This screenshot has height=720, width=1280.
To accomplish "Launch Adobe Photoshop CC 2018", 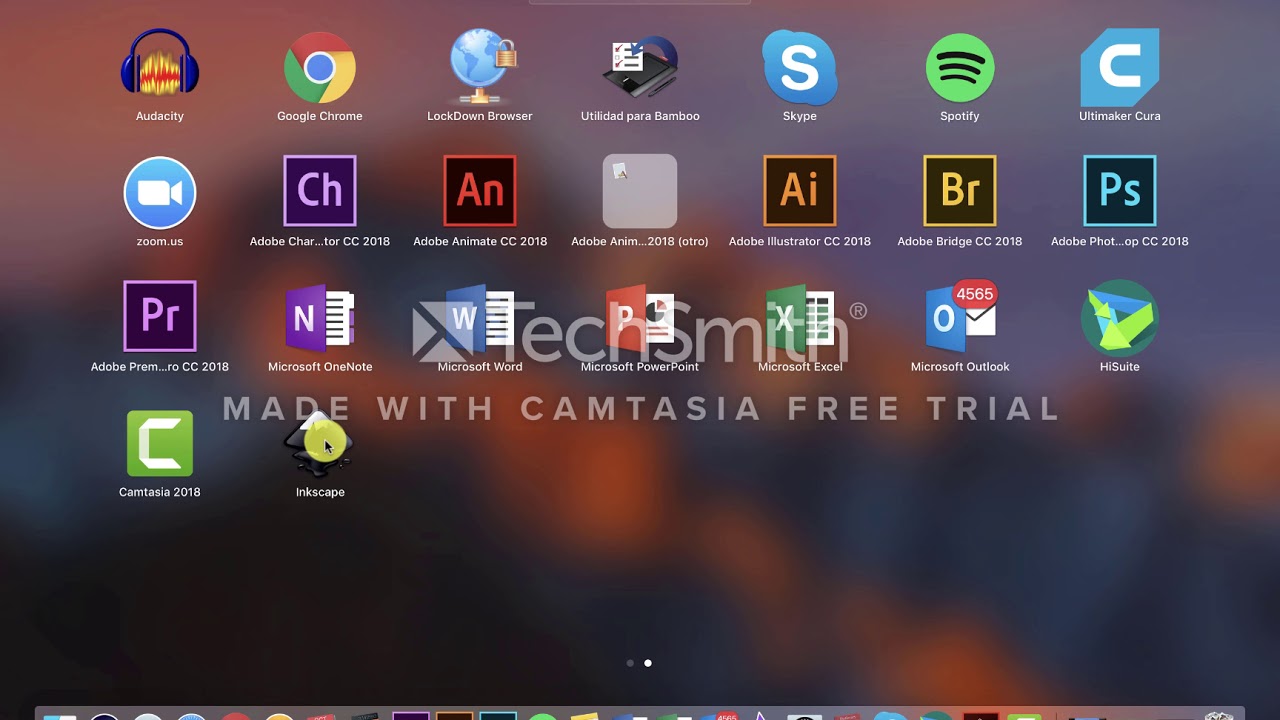I will (x=1120, y=191).
